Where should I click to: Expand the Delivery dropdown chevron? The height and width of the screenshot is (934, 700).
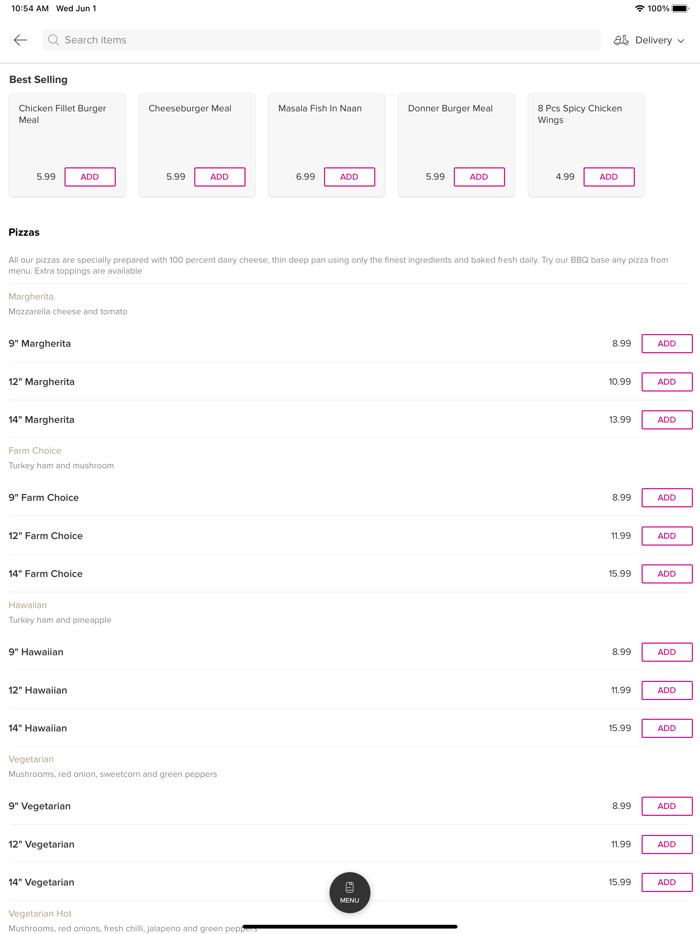point(681,41)
